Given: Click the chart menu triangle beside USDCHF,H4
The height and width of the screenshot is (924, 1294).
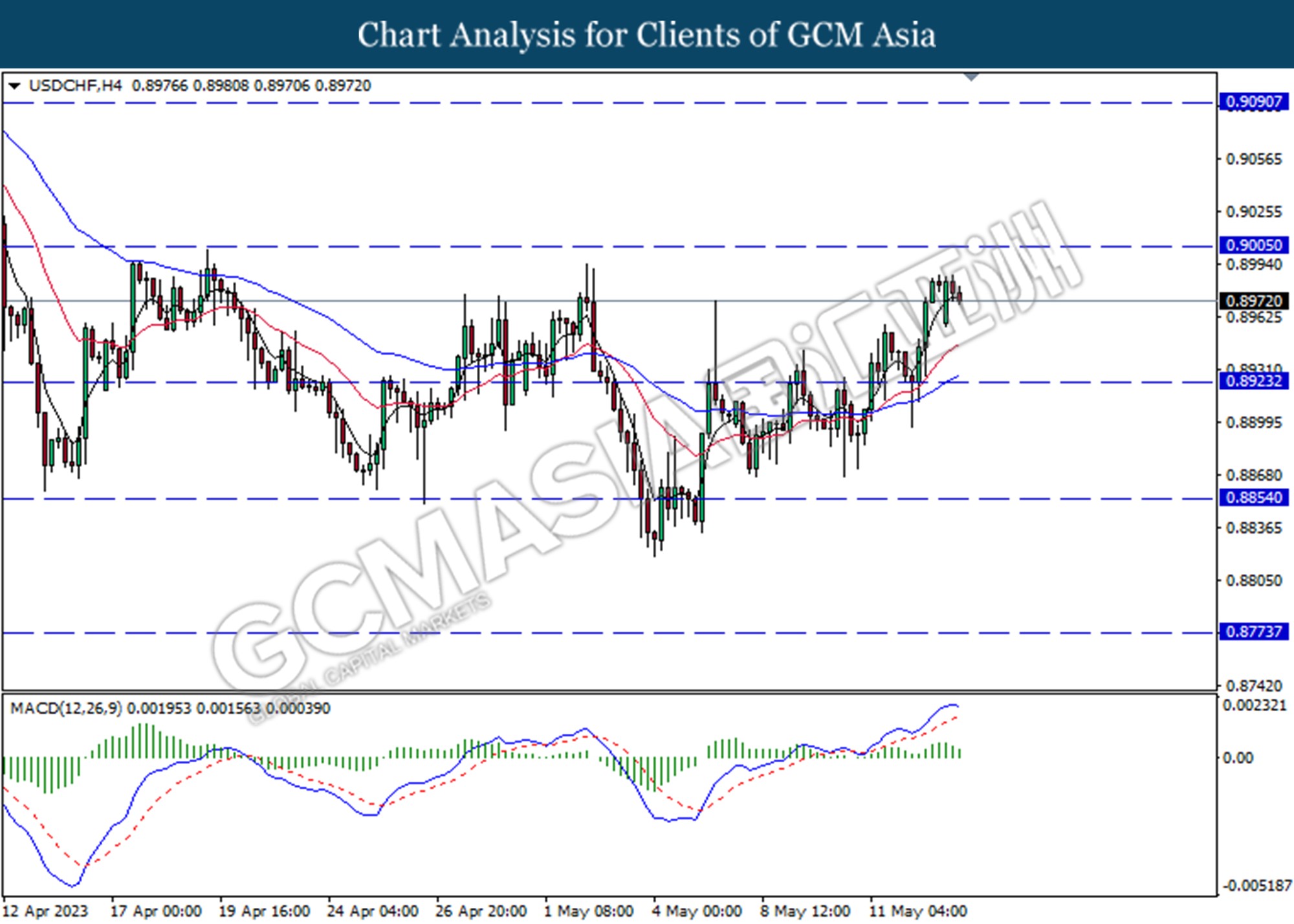Looking at the screenshot, I should [x=14, y=86].
